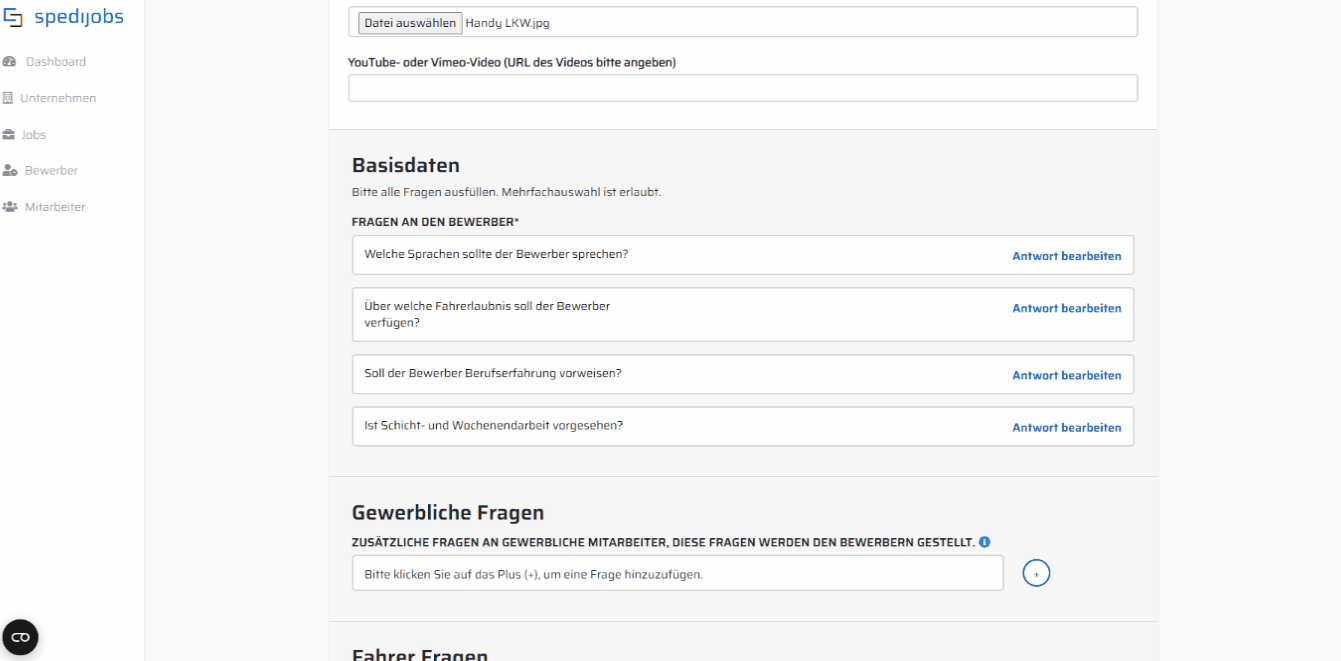Open the Jobs menu entry
This screenshot has height=661, width=1341.
click(34, 135)
